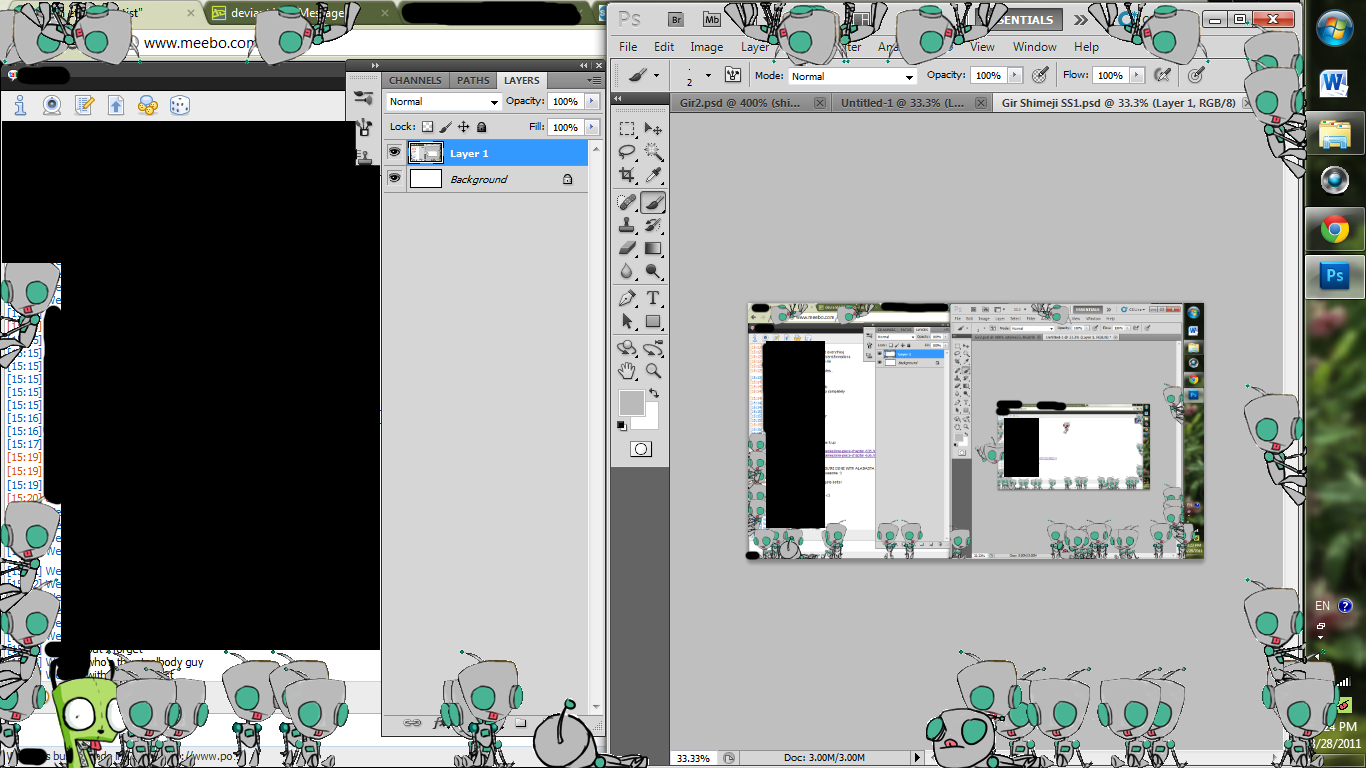1366x768 pixels.
Task: Switch to the Channels tab
Action: (415, 80)
